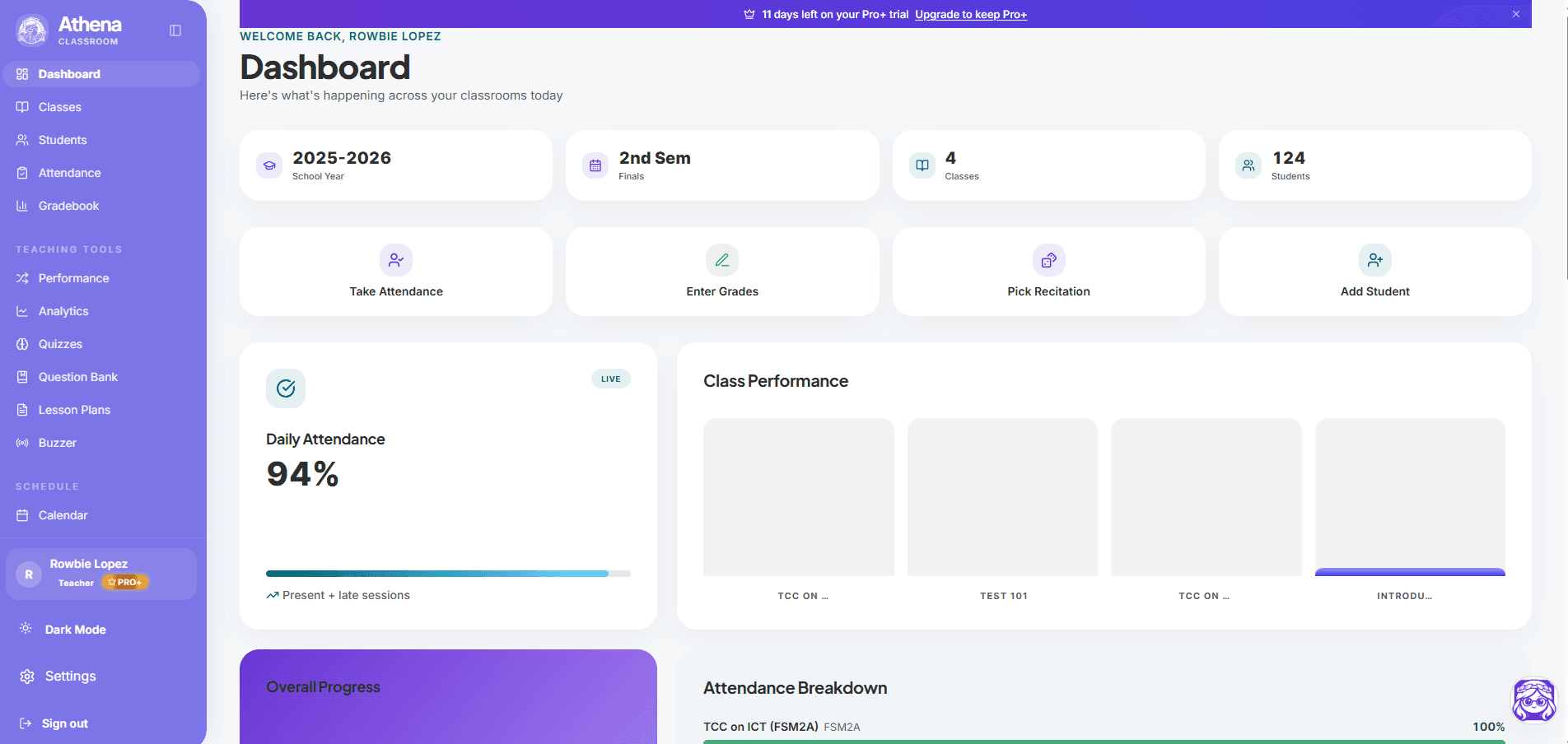Click the R avatar circle
Screen dimensions: 1568x744
pos(29,574)
